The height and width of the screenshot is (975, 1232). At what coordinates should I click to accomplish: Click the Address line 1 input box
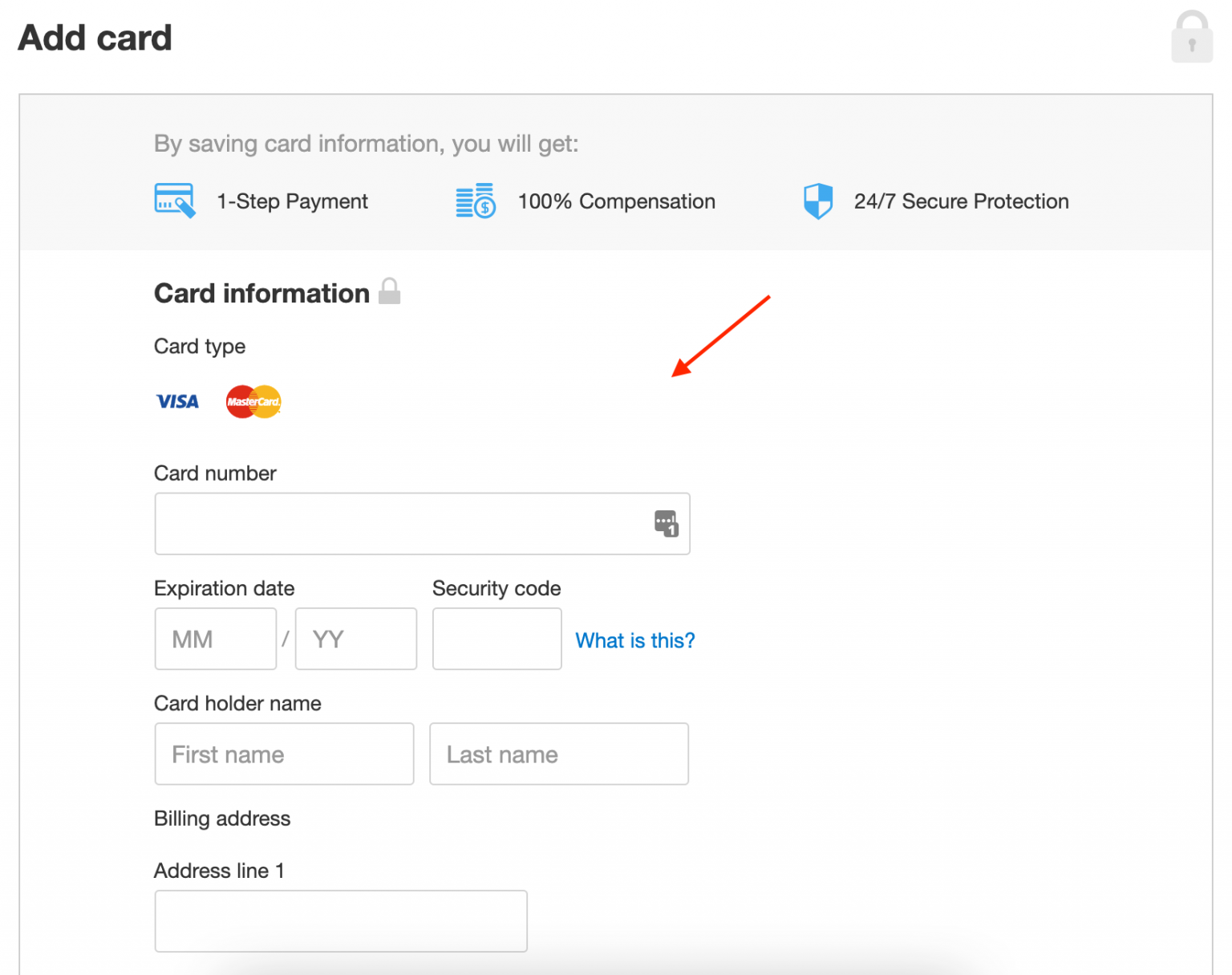pos(340,920)
